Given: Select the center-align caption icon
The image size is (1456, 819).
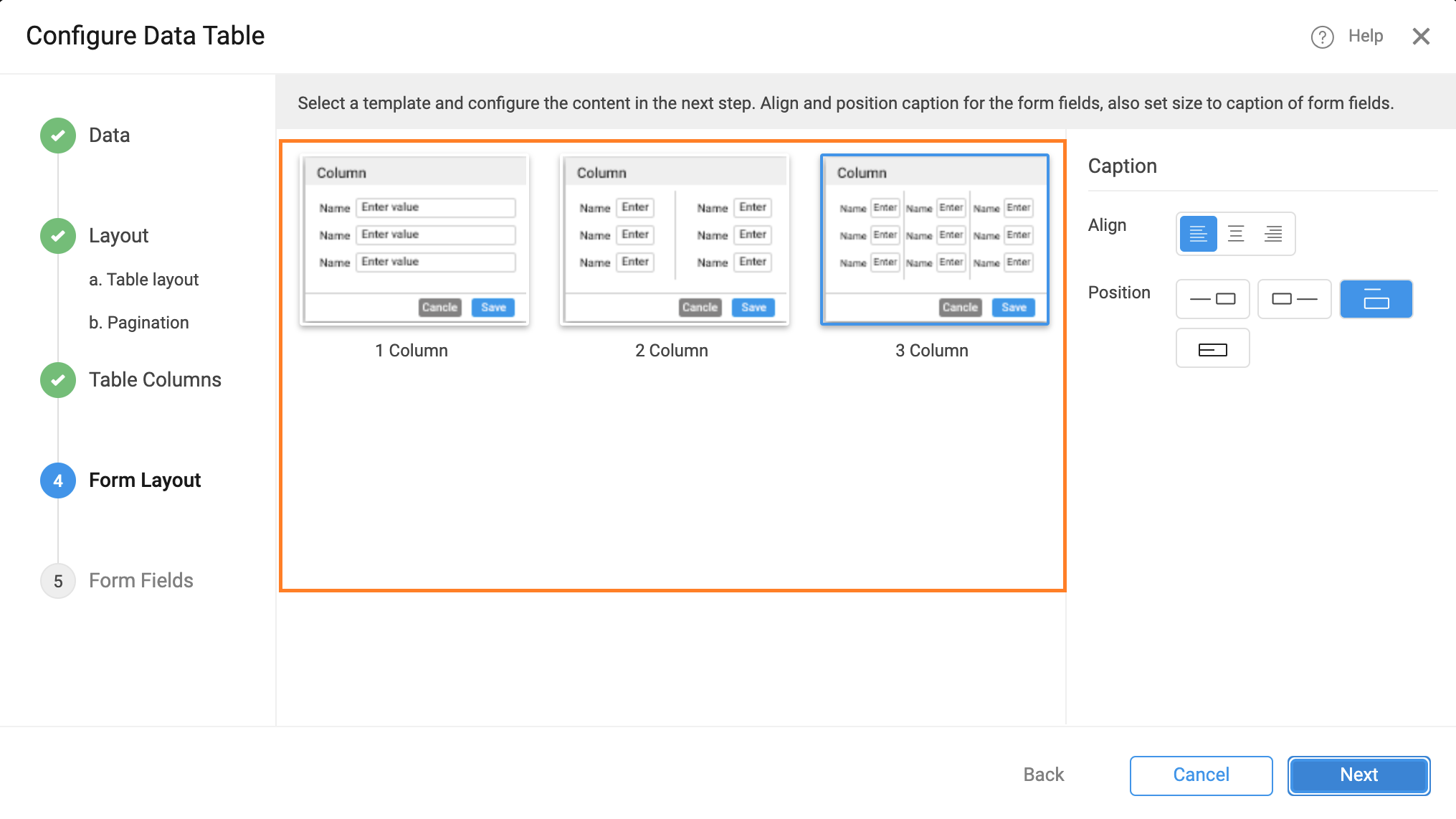Looking at the screenshot, I should pos(1235,233).
